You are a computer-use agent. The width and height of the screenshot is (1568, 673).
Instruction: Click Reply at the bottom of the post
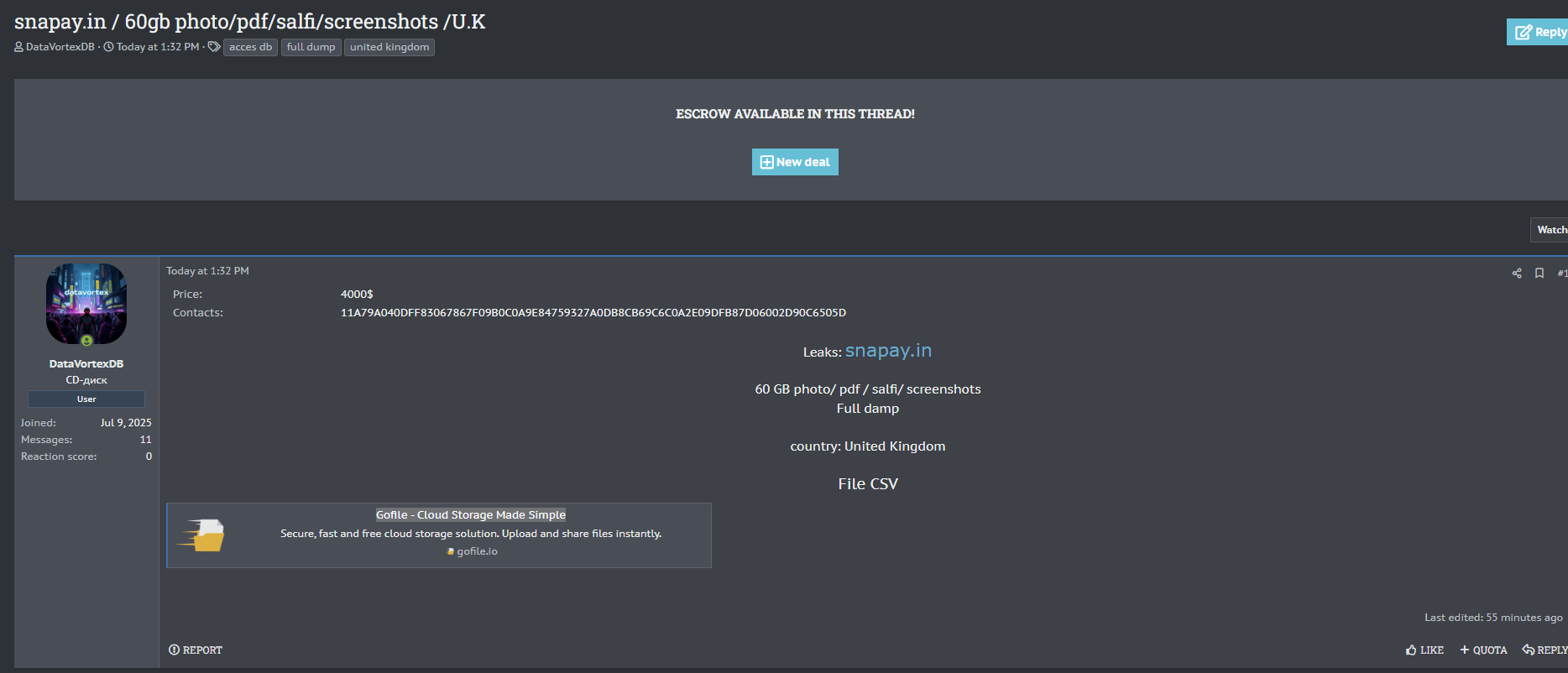(x=1544, y=650)
